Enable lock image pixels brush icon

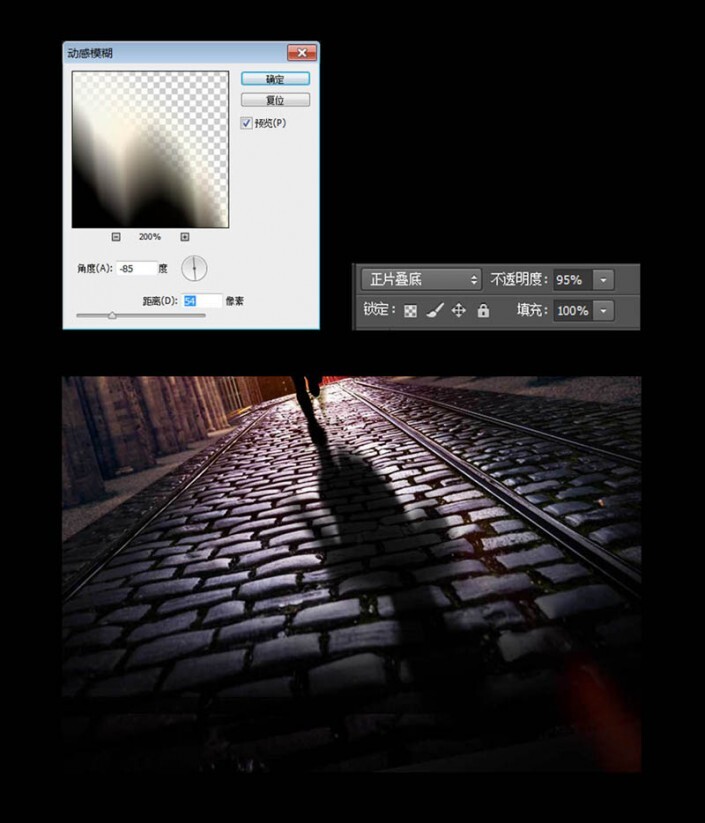coord(434,311)
